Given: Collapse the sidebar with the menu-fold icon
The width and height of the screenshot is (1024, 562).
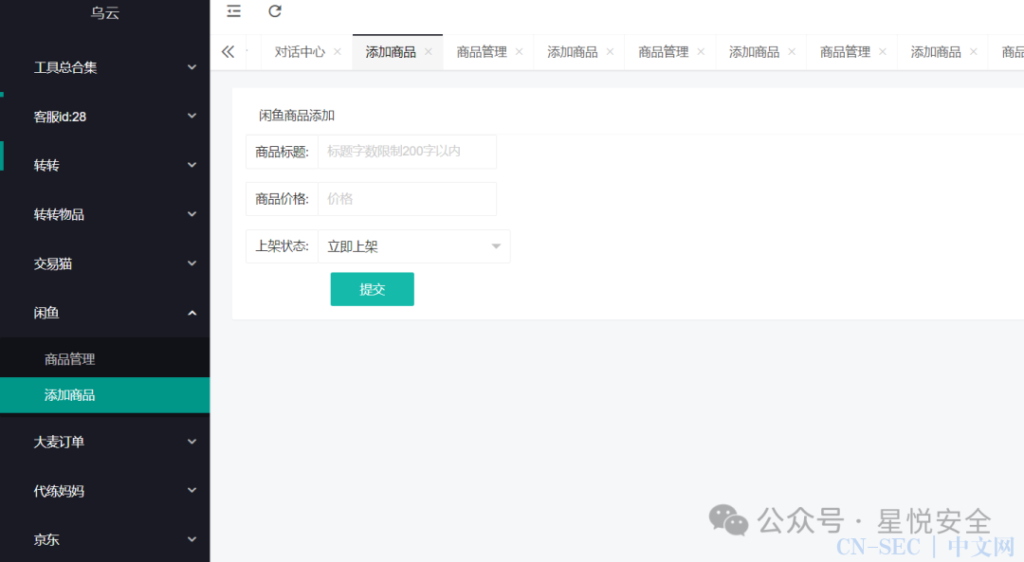Looking at the screenshot, I should [x=234, y=11].
